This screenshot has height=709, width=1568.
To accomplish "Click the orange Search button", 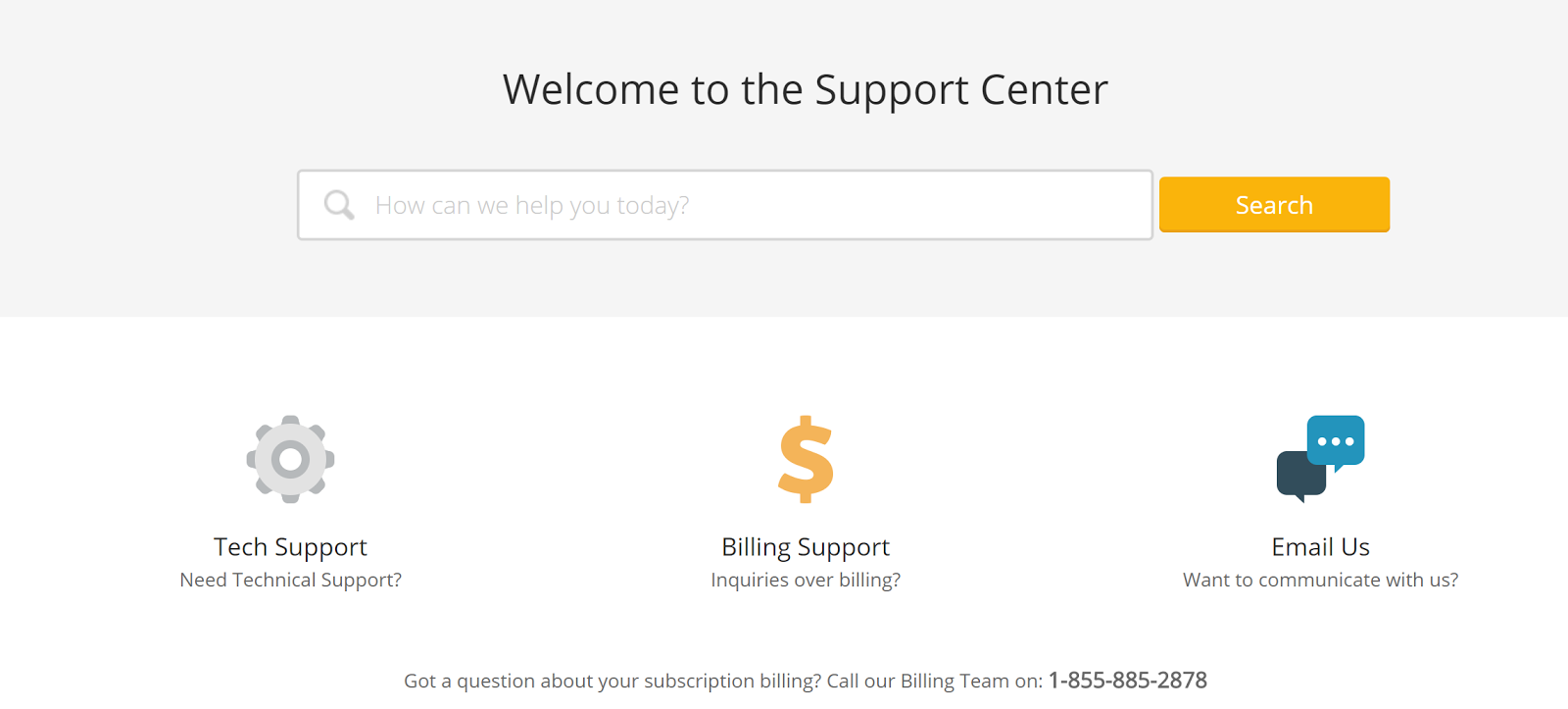I will 1274,204.
